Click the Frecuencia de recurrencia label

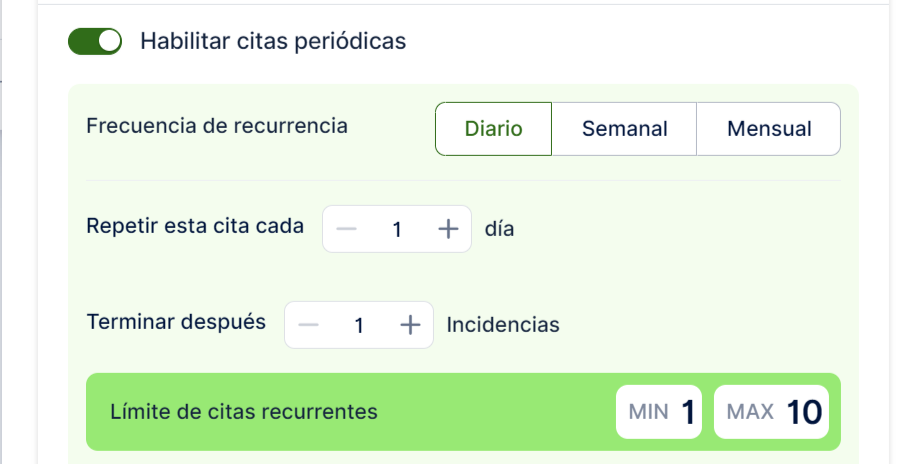click(217, 126)
